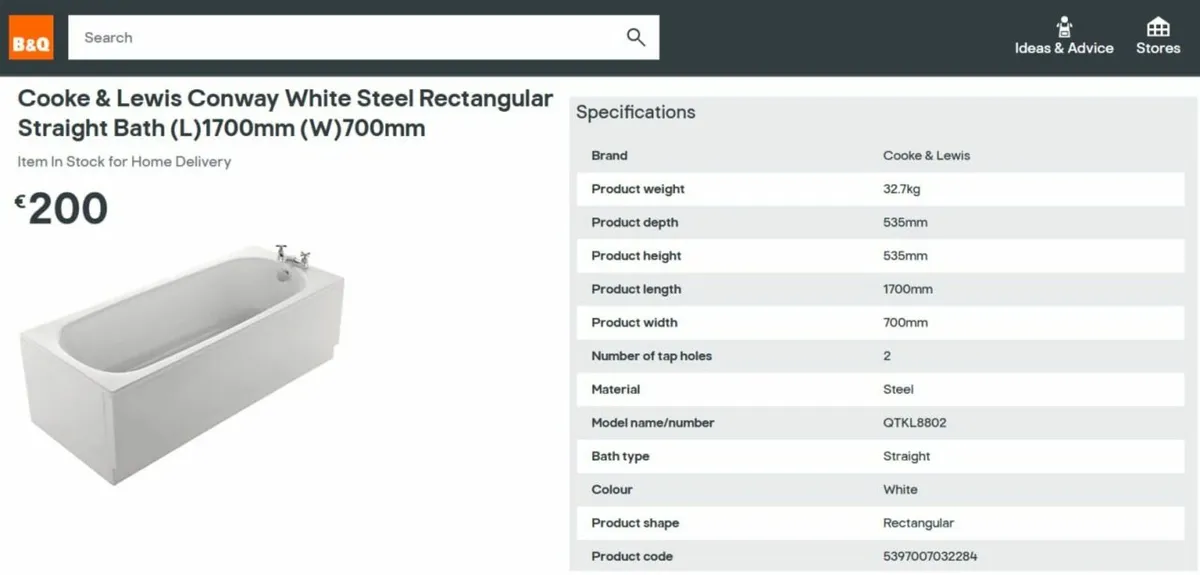Click Item In Stock for Home Delivery
Viewport: 1200px width, 575px height.
pyautogui.click(x=124, y=161)
